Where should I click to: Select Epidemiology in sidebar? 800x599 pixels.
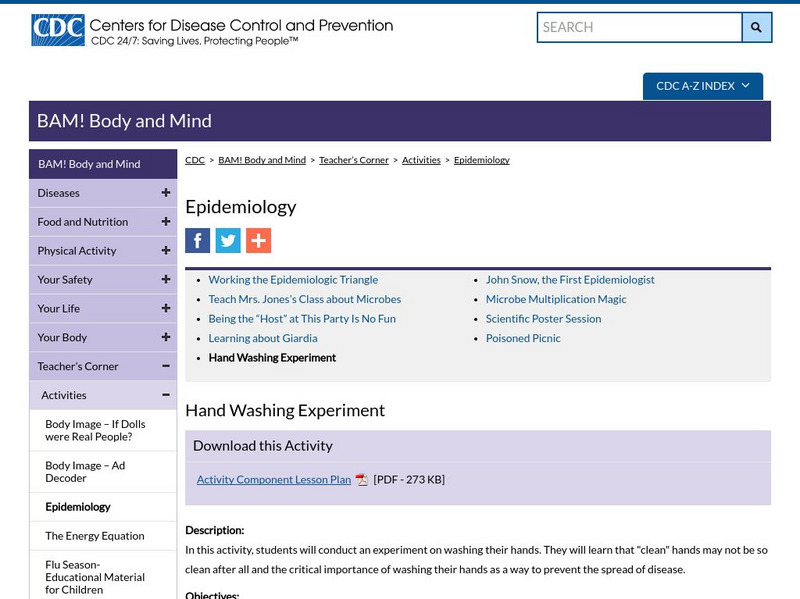[x=103, y=507]
